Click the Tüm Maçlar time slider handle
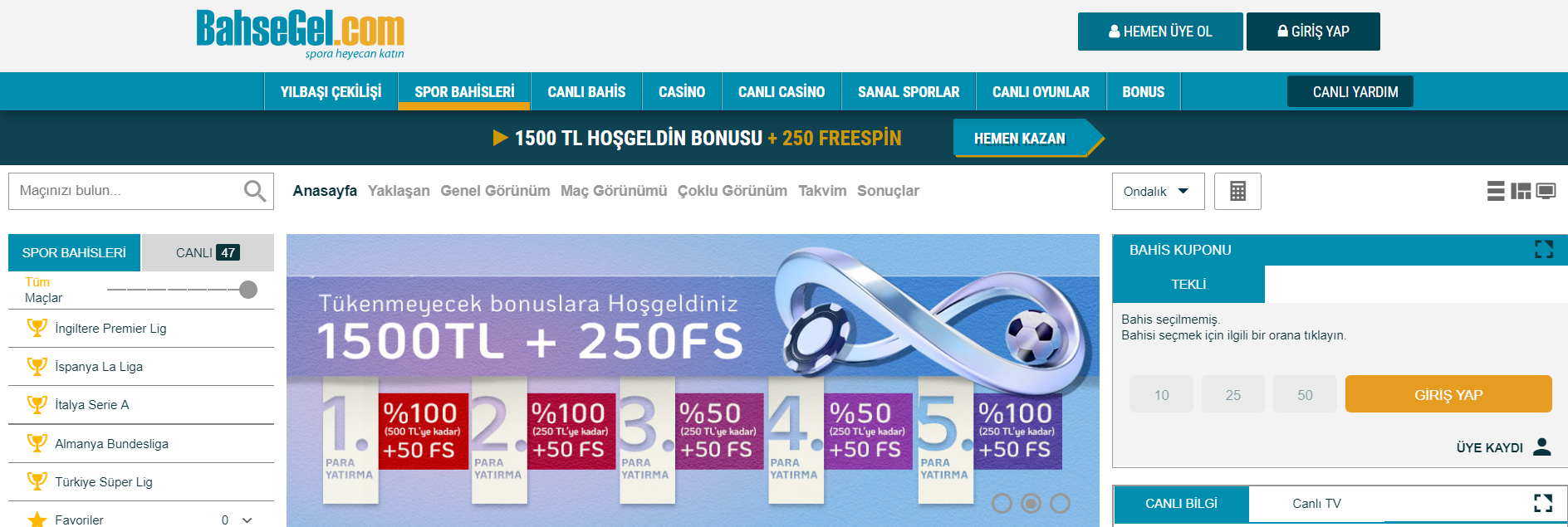 click(248, 290)
